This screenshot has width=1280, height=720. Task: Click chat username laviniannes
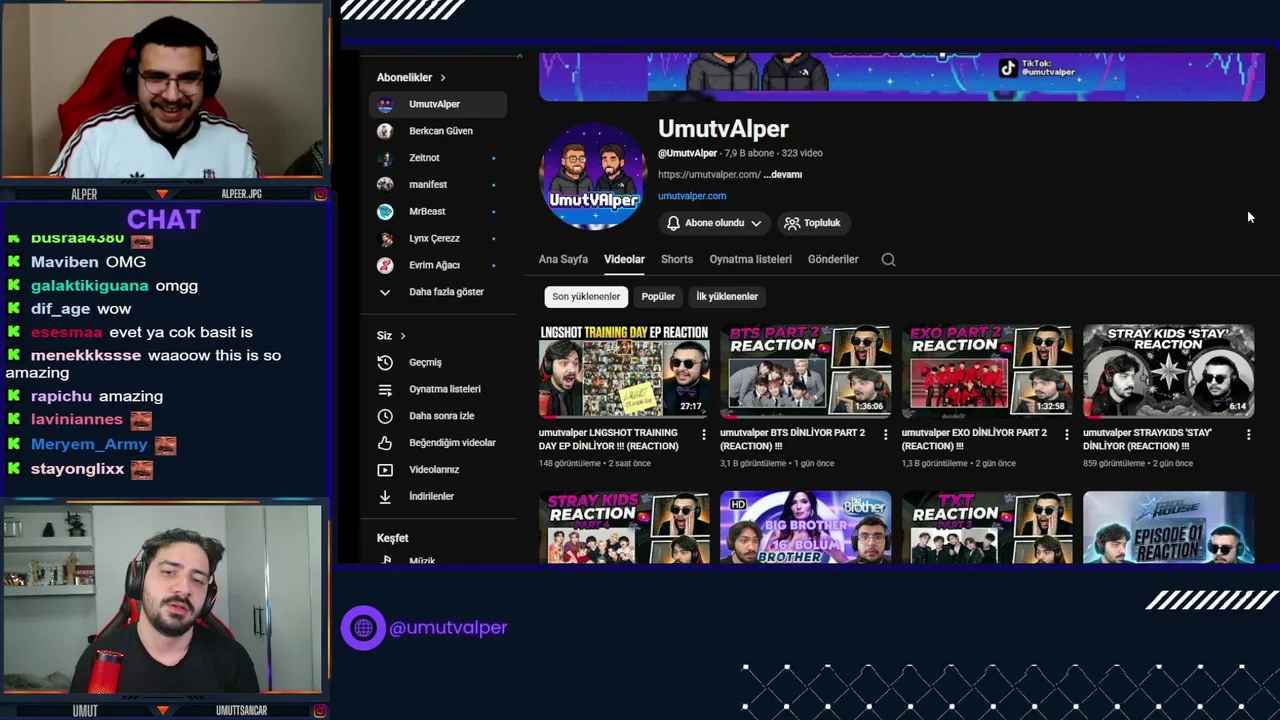[77, 420]
